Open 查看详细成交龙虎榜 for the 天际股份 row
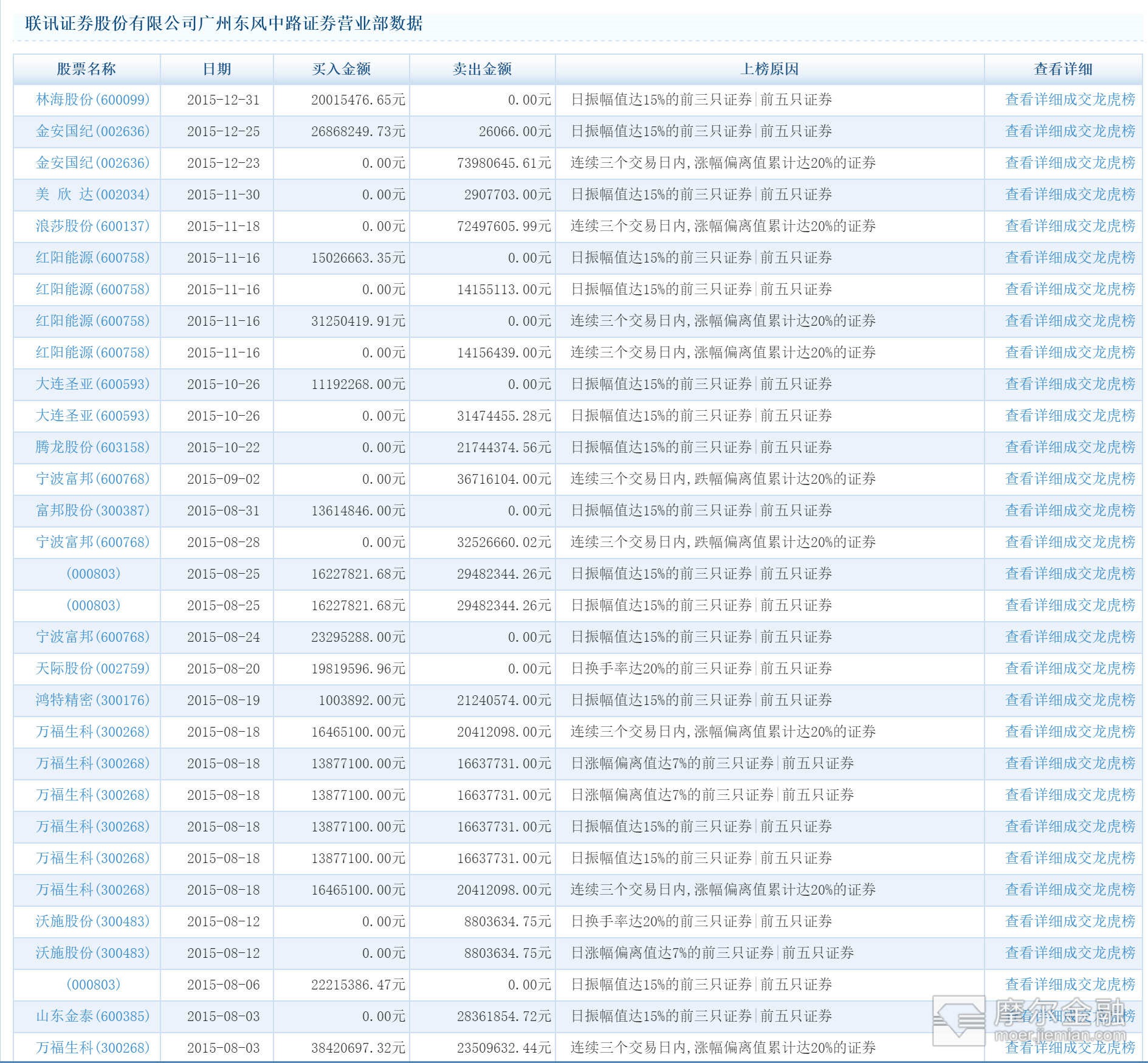 [x=1070, y=669]
